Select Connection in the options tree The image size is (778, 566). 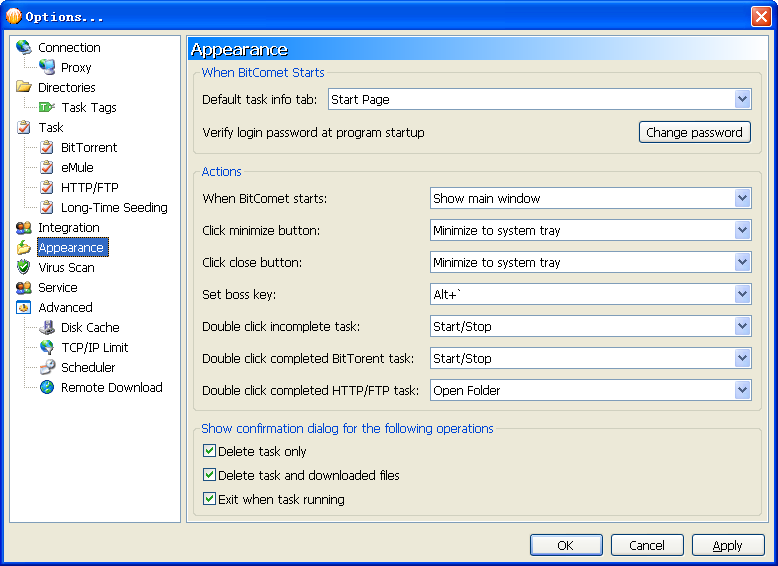pyautogui.click(x=69, y=48)
